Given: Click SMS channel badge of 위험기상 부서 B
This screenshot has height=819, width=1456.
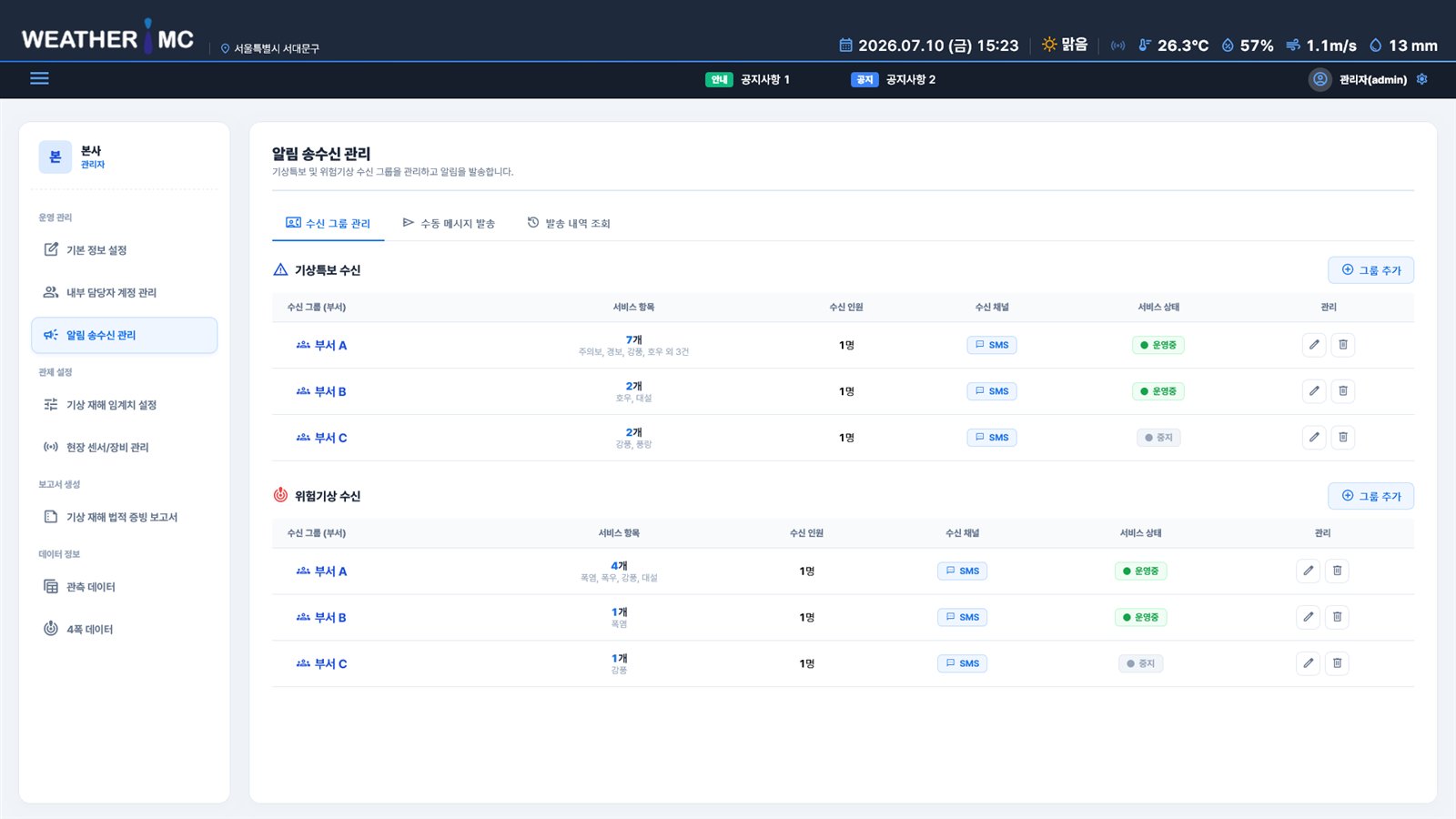Looking at the screenshot, I should 962,617.
